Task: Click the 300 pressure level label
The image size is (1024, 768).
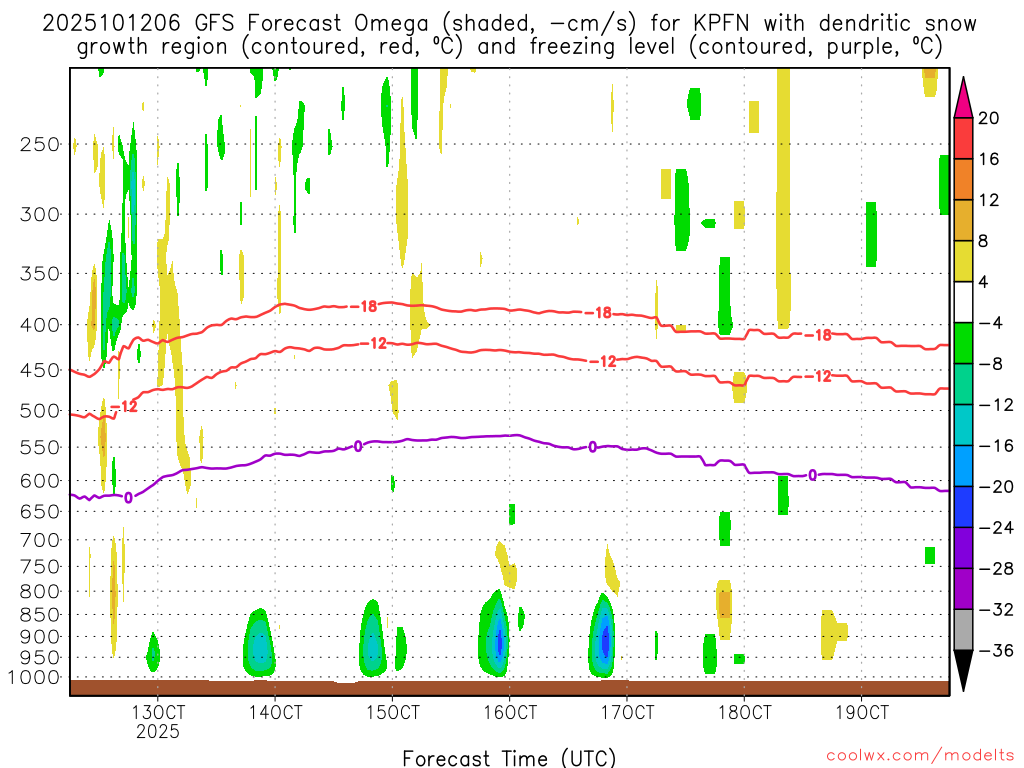Action: pos(40,214)
